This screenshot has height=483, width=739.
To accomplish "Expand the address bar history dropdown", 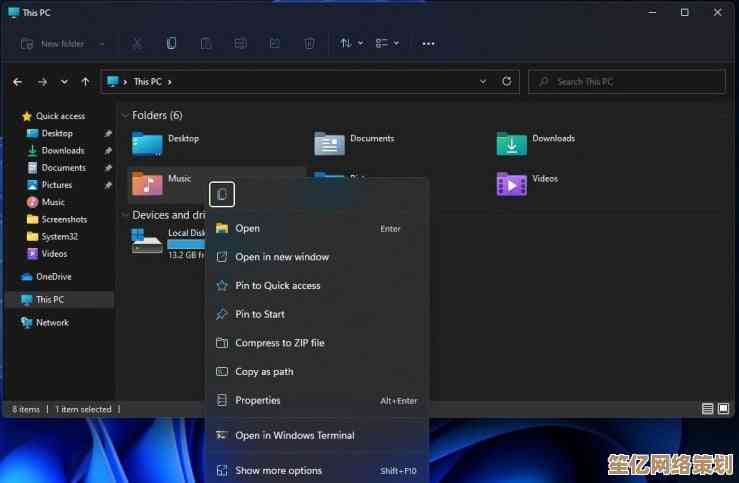I will click(483, 82).
